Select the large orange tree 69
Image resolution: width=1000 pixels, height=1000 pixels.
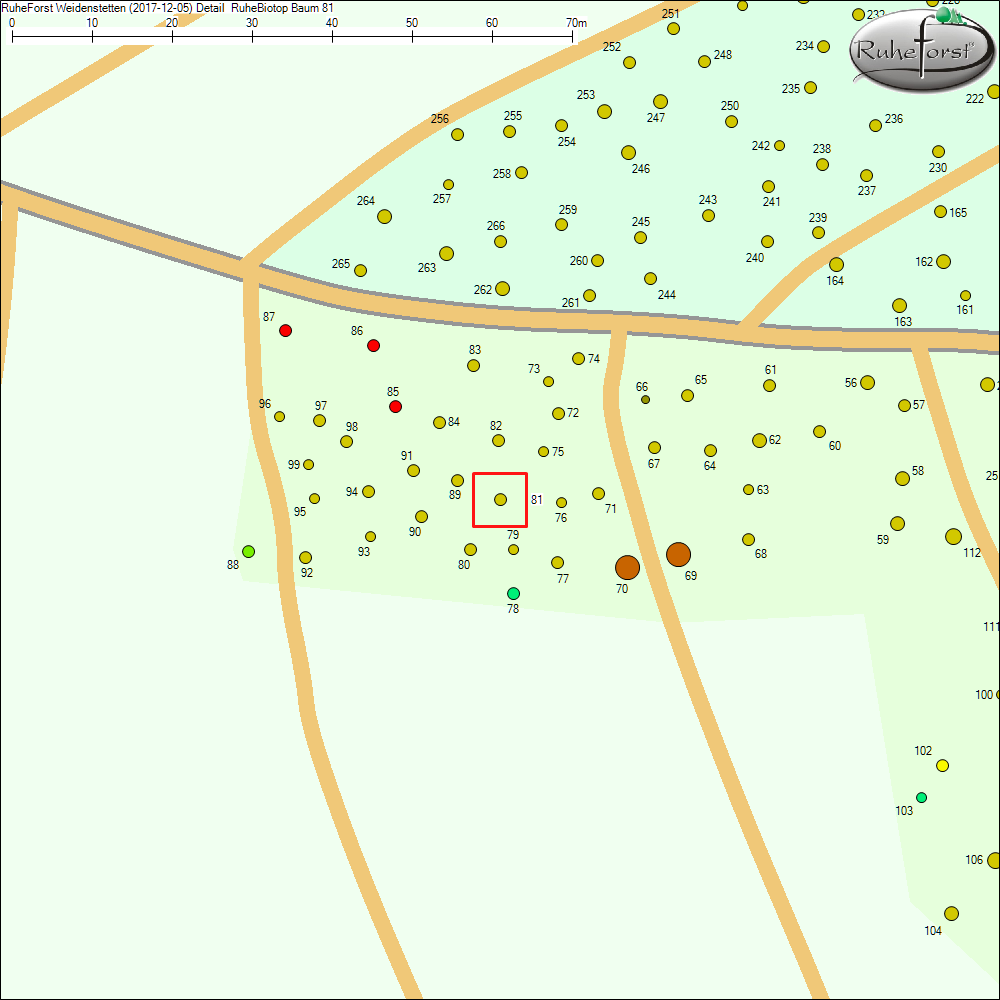(678, 554)
